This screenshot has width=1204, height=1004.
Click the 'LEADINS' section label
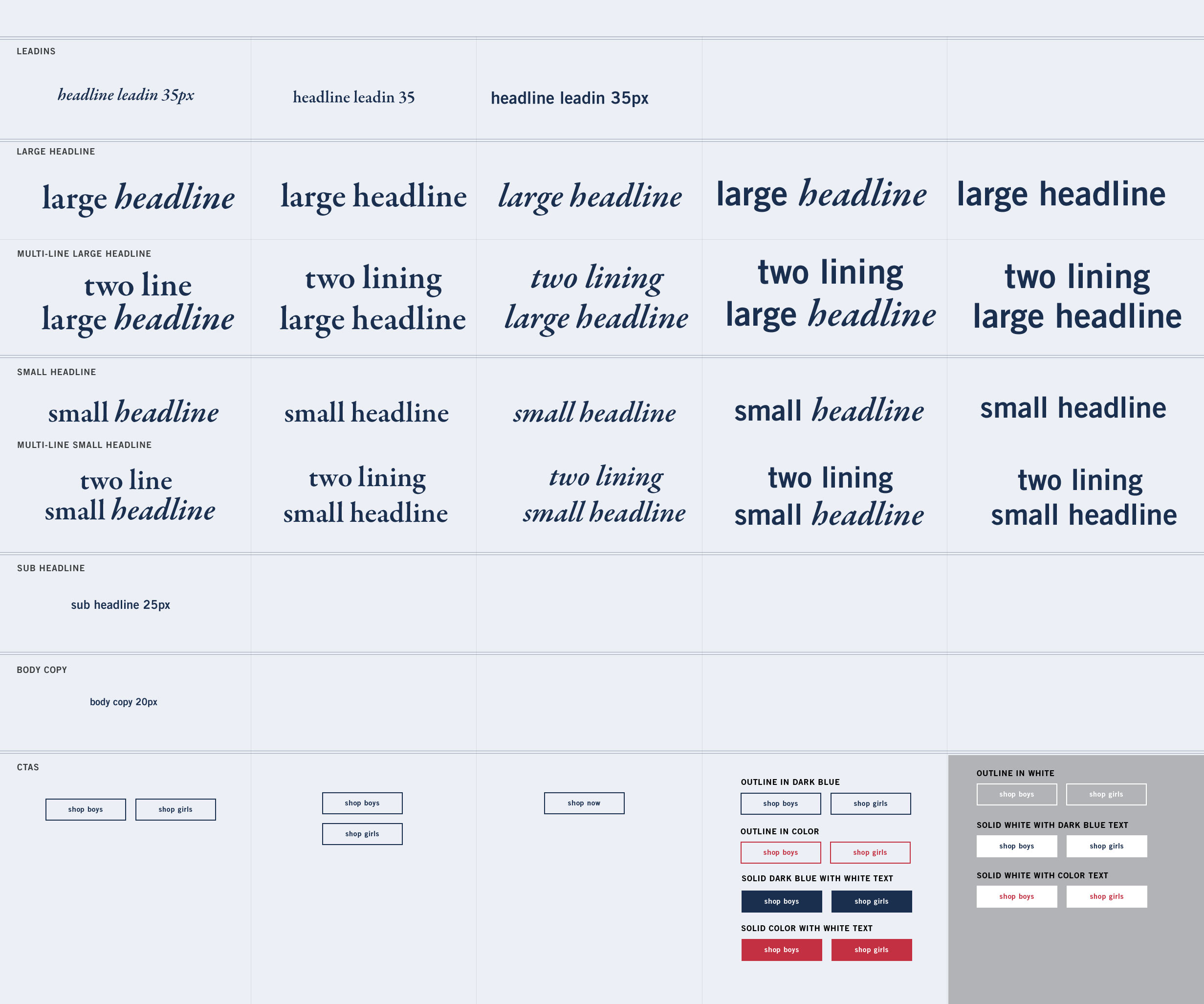pos(36,51)
